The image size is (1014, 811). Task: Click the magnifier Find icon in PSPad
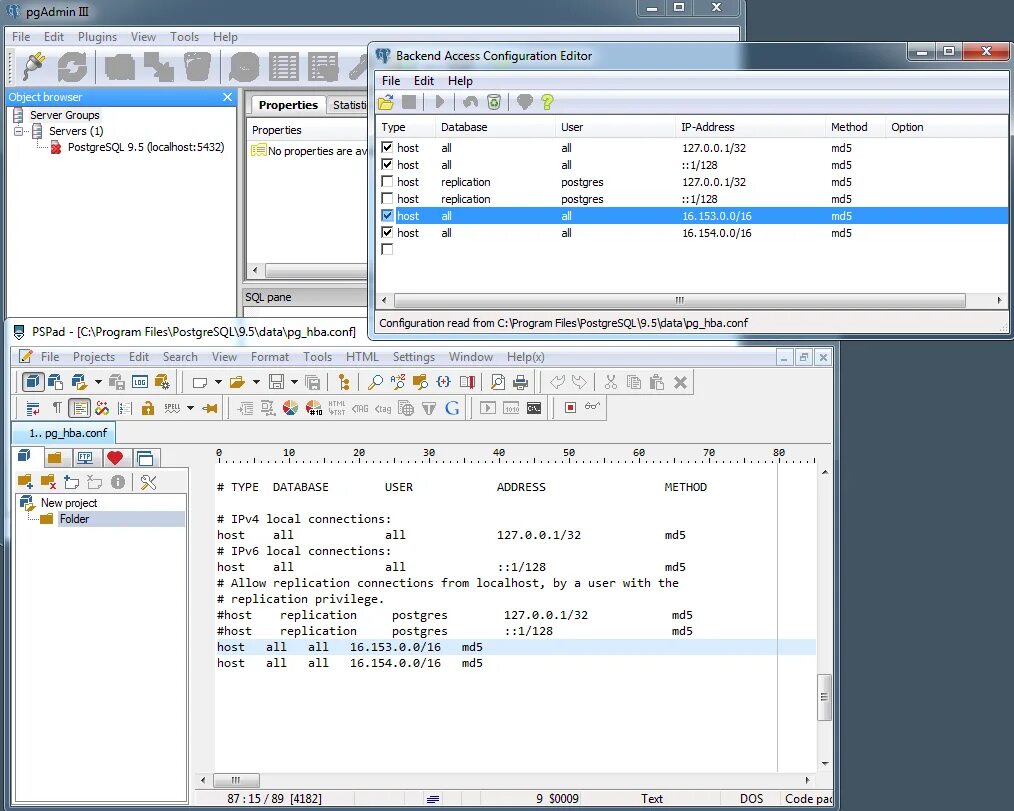374,382
